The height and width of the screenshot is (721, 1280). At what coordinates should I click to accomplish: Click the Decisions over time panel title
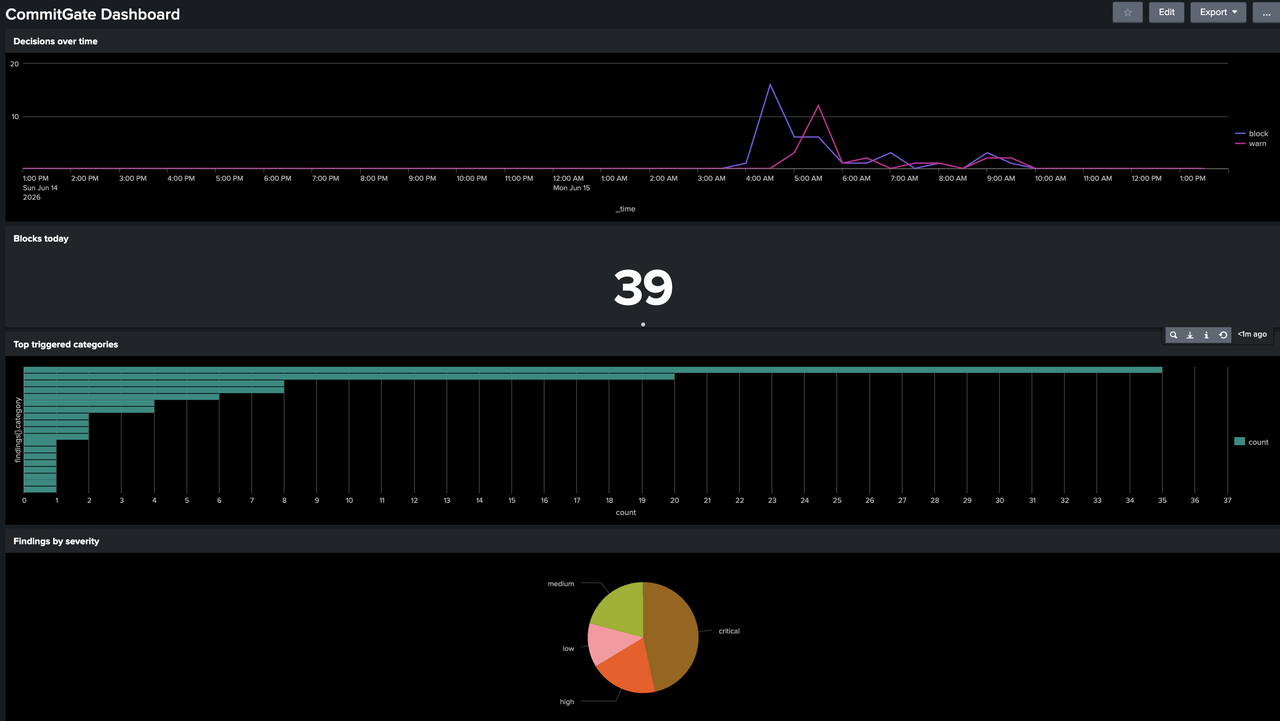(55, 41)
